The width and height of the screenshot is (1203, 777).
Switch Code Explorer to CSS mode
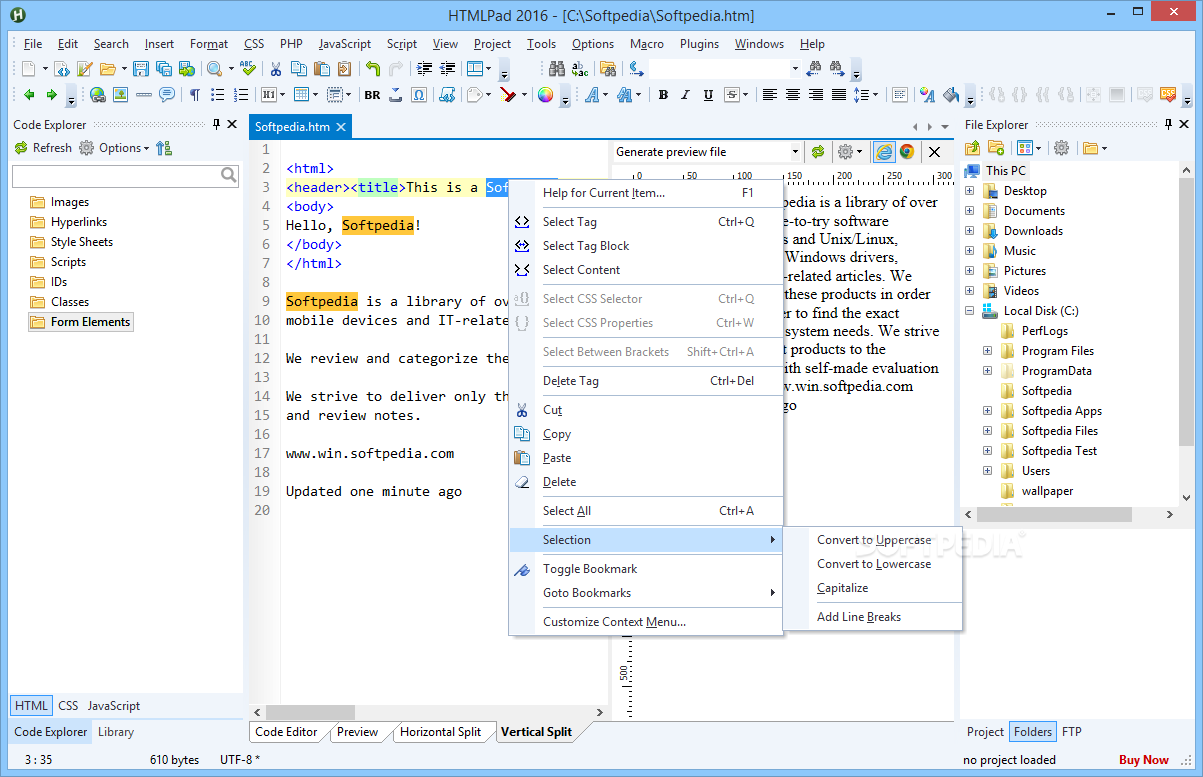68,706
